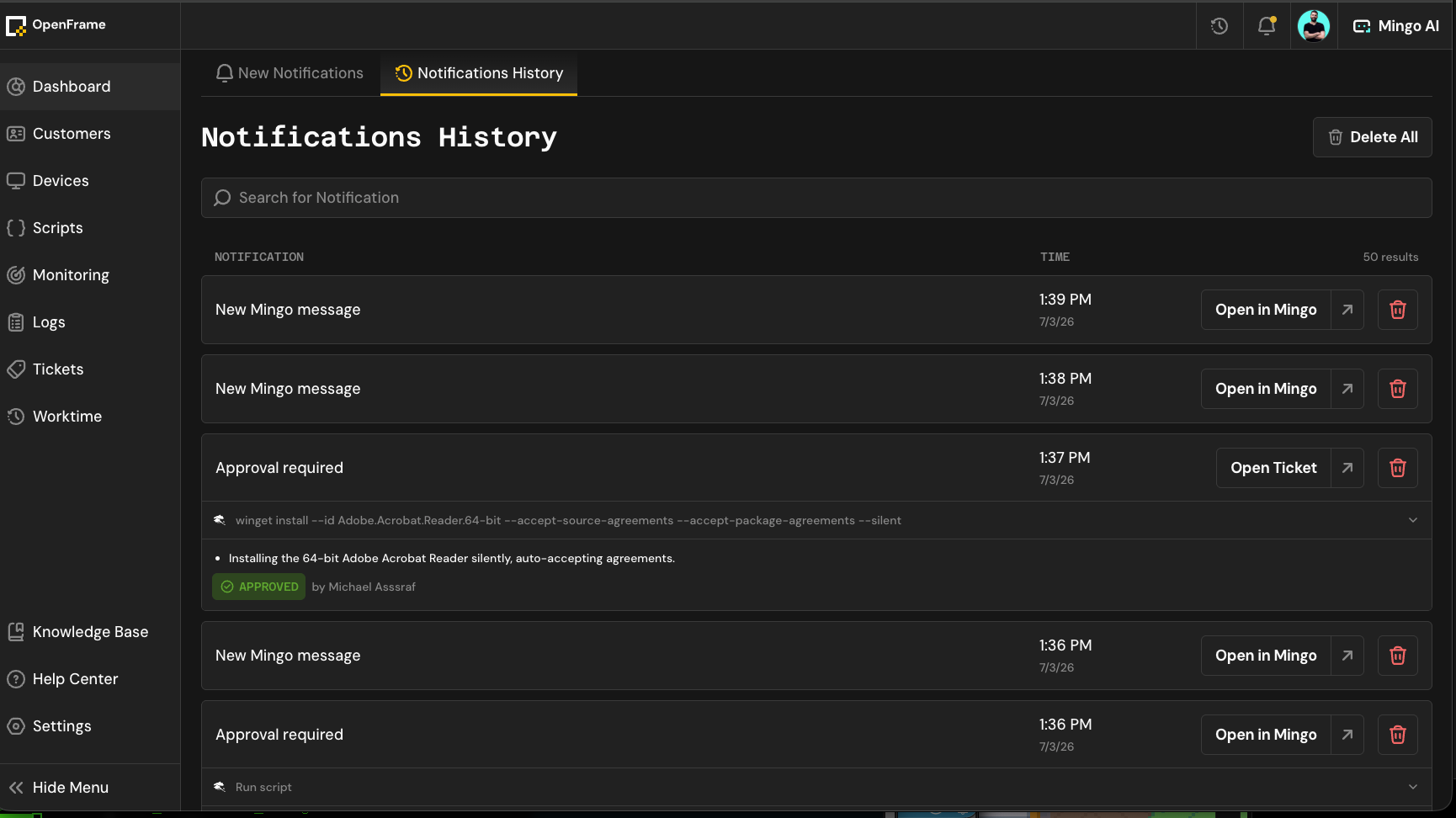The width and height of the screenshot is (1456, 818).
Task: Click Open in Mingo for 1:36 PM approval
Action: 1266,735
